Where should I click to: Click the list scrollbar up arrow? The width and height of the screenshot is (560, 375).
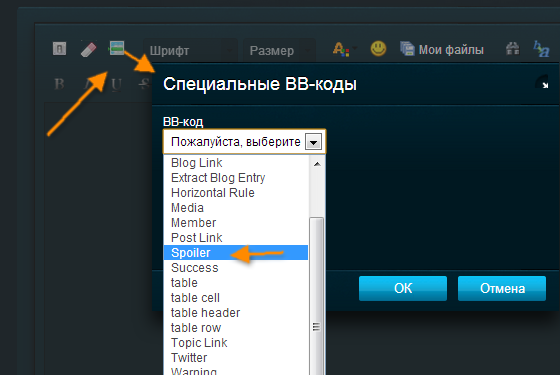317,164
